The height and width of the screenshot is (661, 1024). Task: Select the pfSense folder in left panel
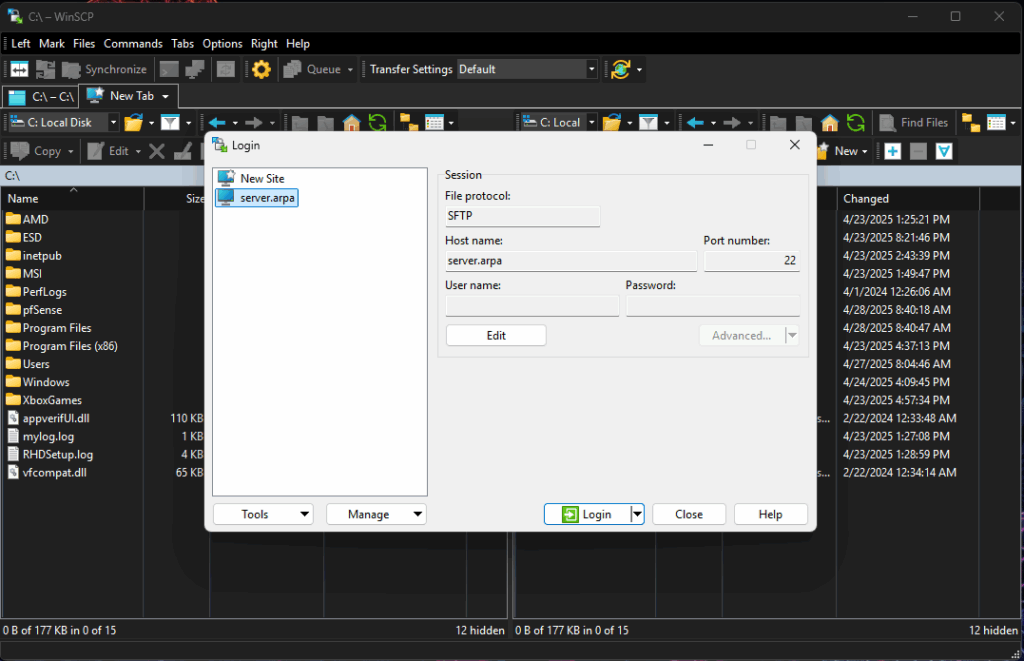pos(34,310)
